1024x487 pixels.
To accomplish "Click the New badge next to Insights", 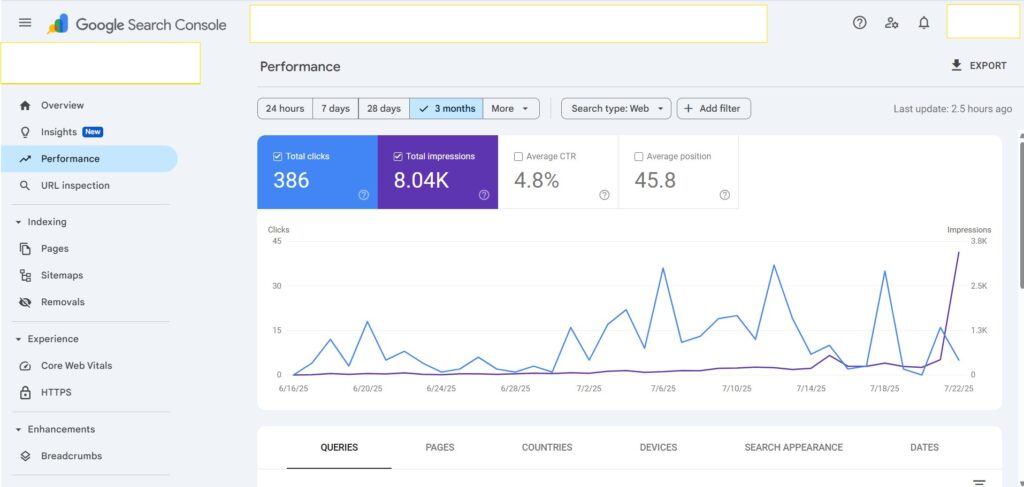I will point(93,132).
